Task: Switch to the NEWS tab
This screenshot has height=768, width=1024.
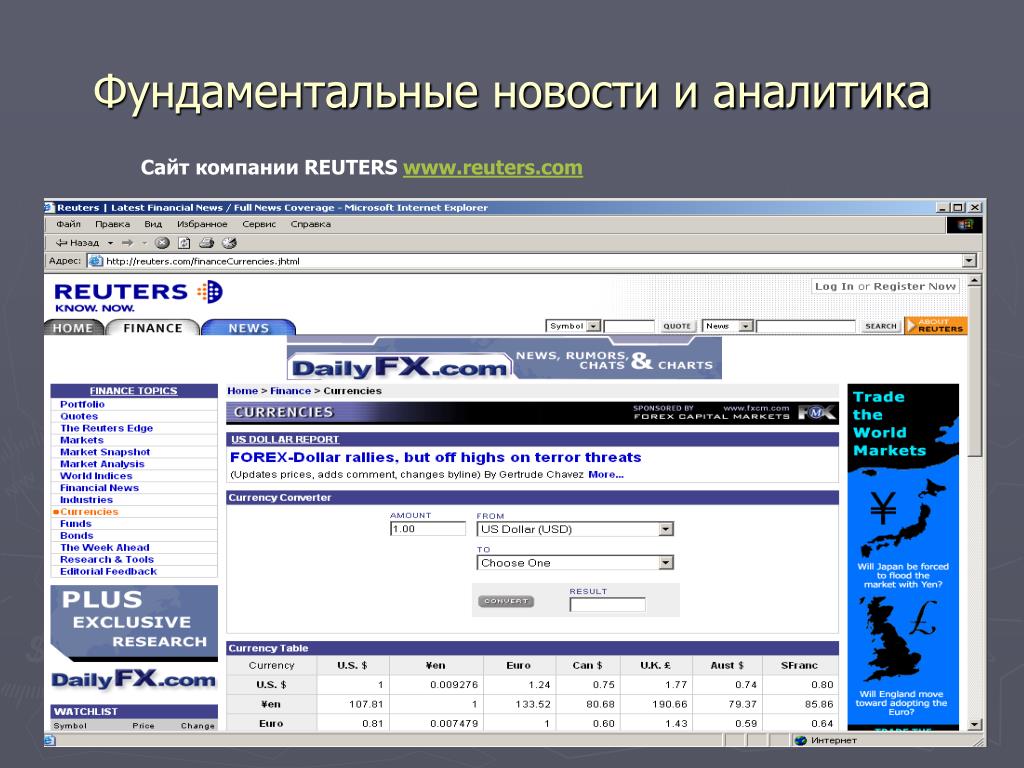Action: point(248,328)
